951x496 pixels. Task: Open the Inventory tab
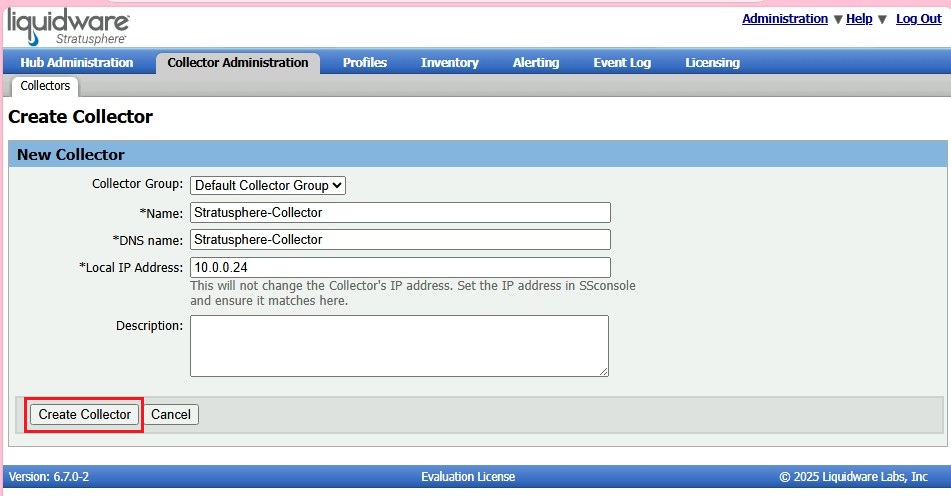pos(449,62)
